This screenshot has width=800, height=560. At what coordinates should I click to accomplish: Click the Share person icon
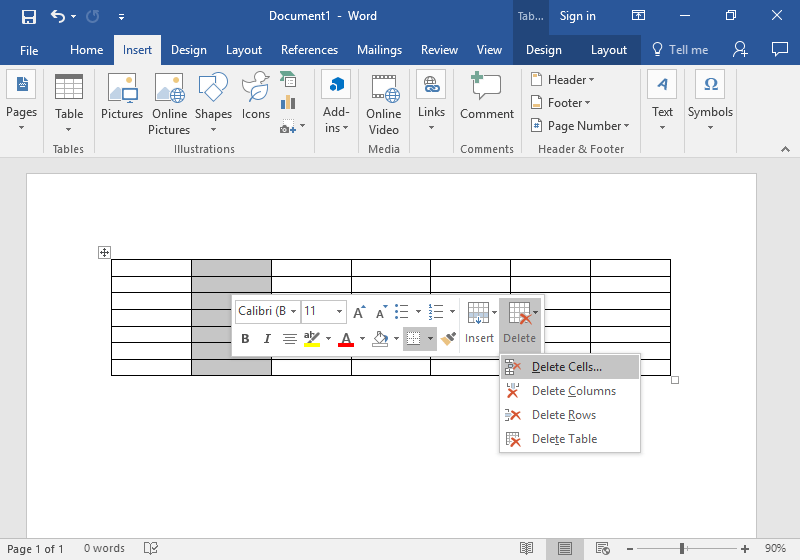pyautogui.click(x=740, y=49)
